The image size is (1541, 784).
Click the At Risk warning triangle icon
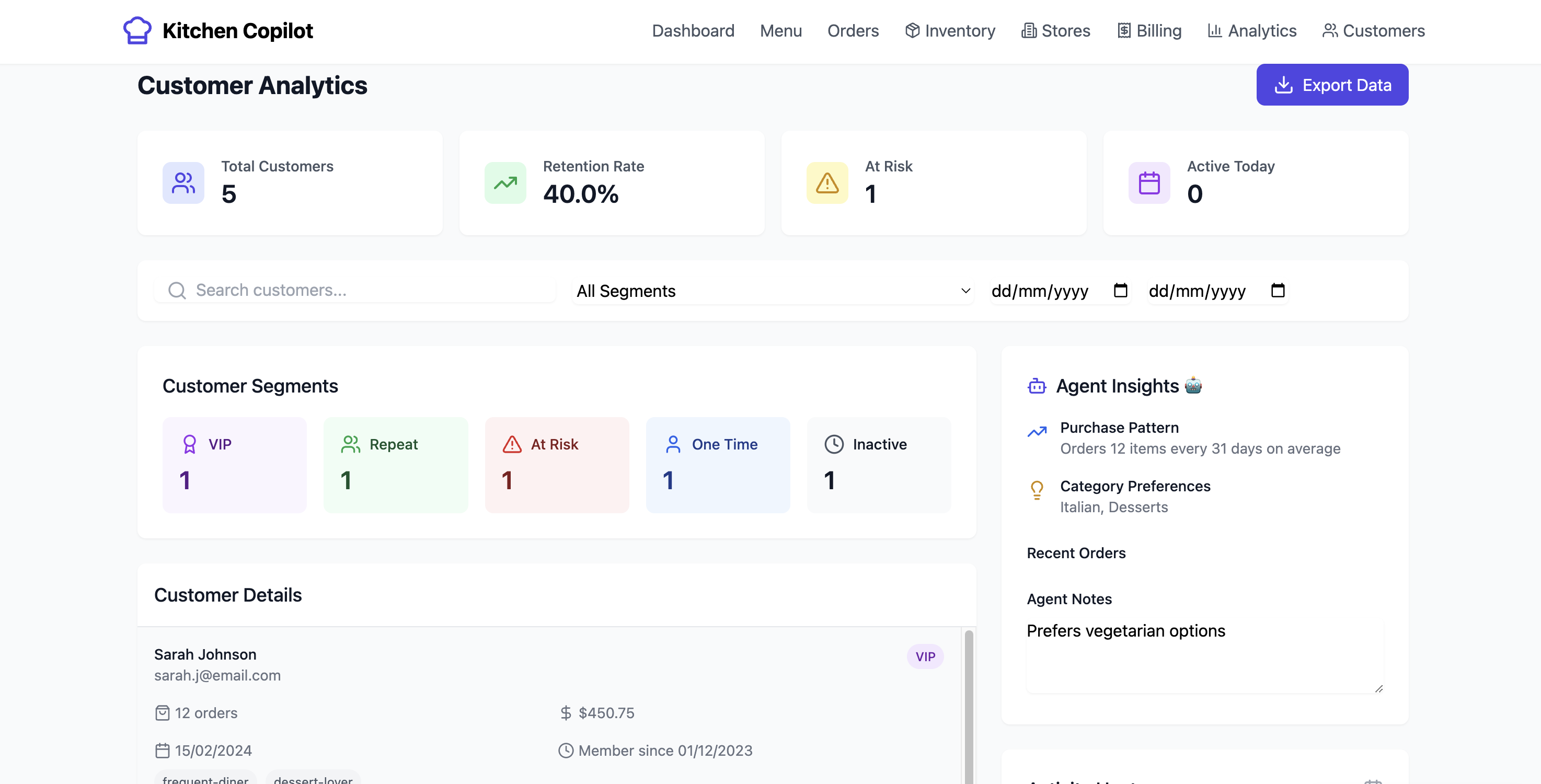pyautogui.click(x=827, y=183)
